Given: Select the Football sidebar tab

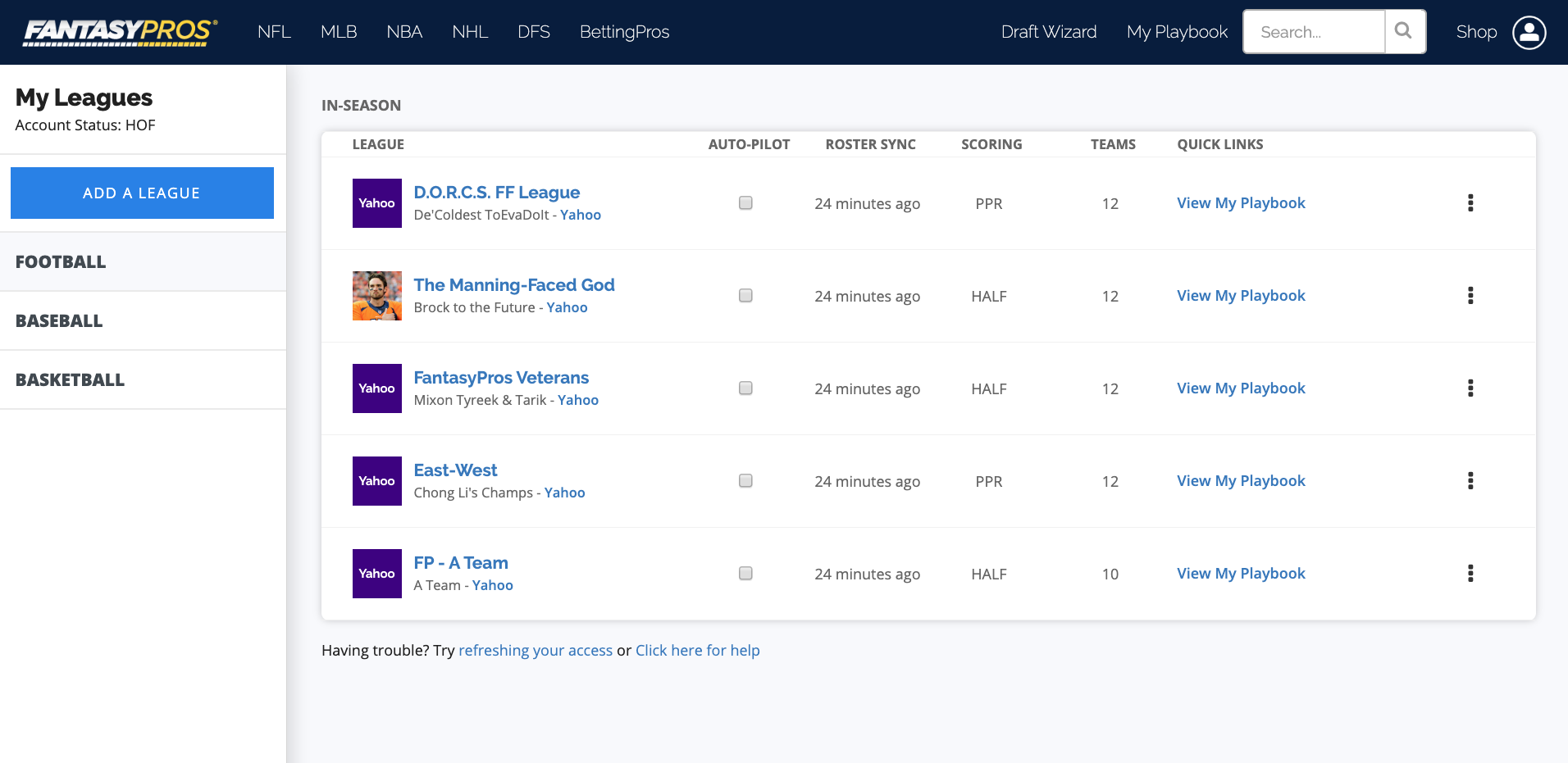Looking at the screenshot, I should 143,262.
